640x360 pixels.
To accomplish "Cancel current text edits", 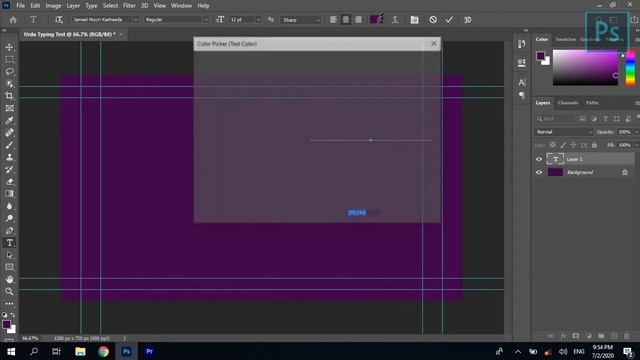I will (433, 20).
